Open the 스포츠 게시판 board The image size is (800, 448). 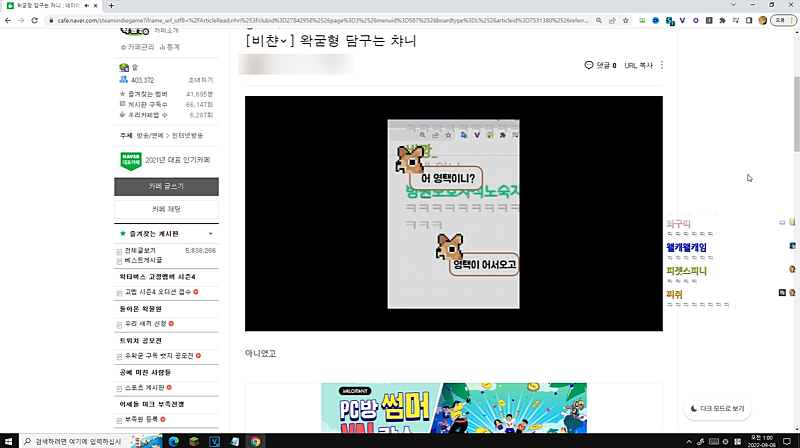144,388
